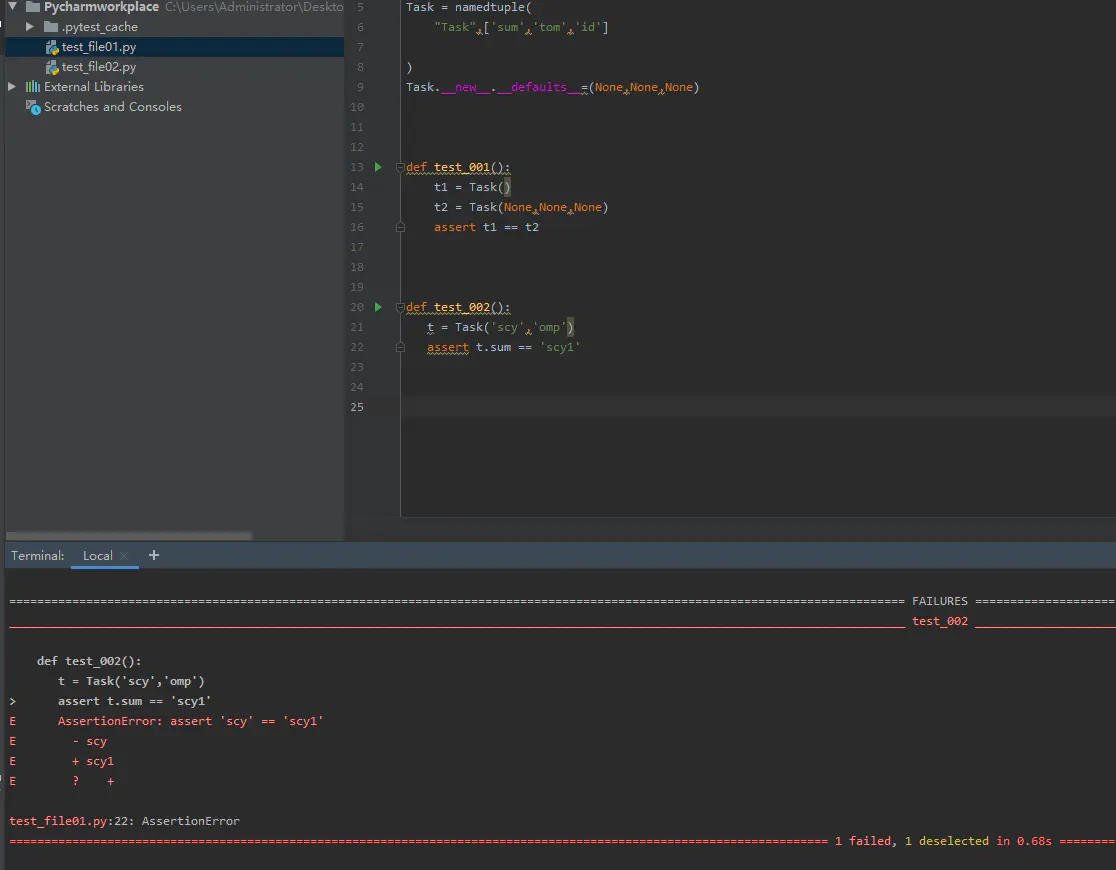Viewport: 1116px width, 870px height.
Task: Click the FAILURES header in terminal
Action: pyautogui.click(x=939, y=602)
